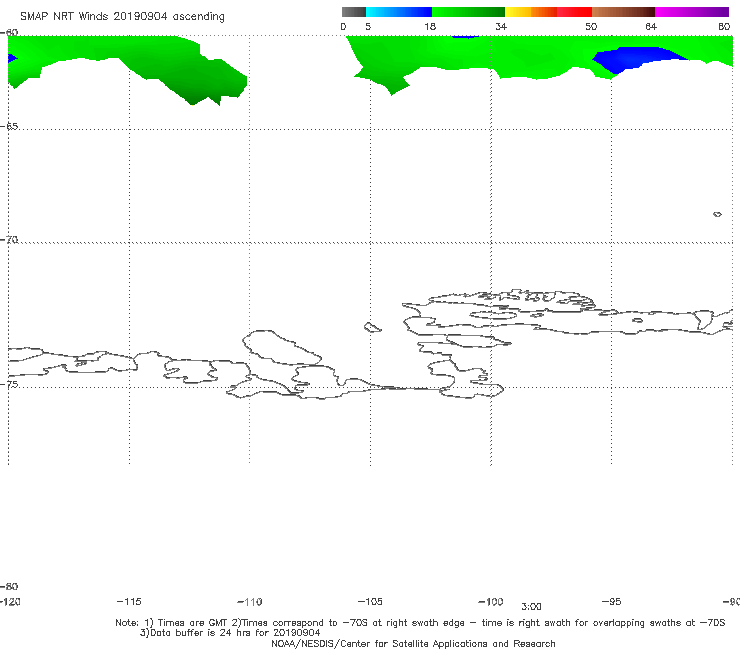Image resolution: width=740 pixels, height=650 pixels.
Task: Click the latitude label '-75'
Action: pyautogui.click(x=9, y=384)
